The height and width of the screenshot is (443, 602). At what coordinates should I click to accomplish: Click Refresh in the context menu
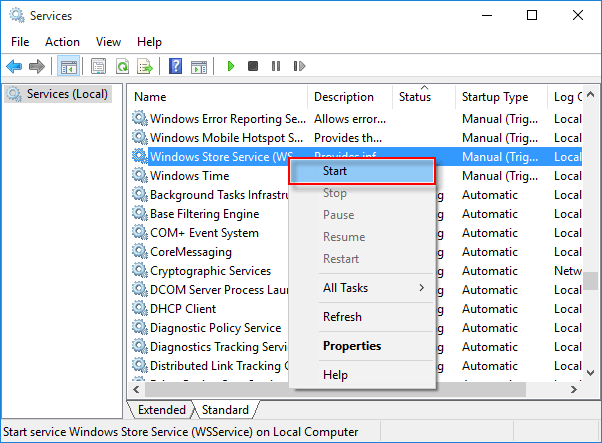(342, 317)
